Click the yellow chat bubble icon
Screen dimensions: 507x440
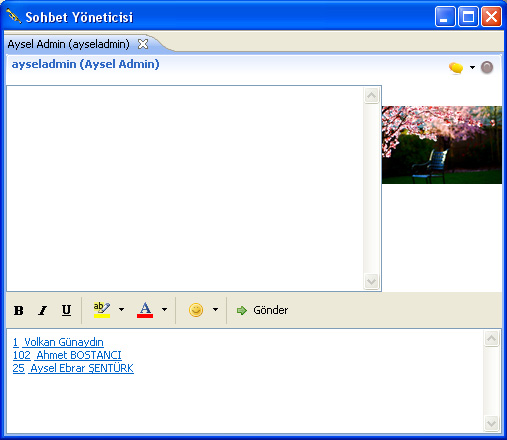tap(456, 68)
